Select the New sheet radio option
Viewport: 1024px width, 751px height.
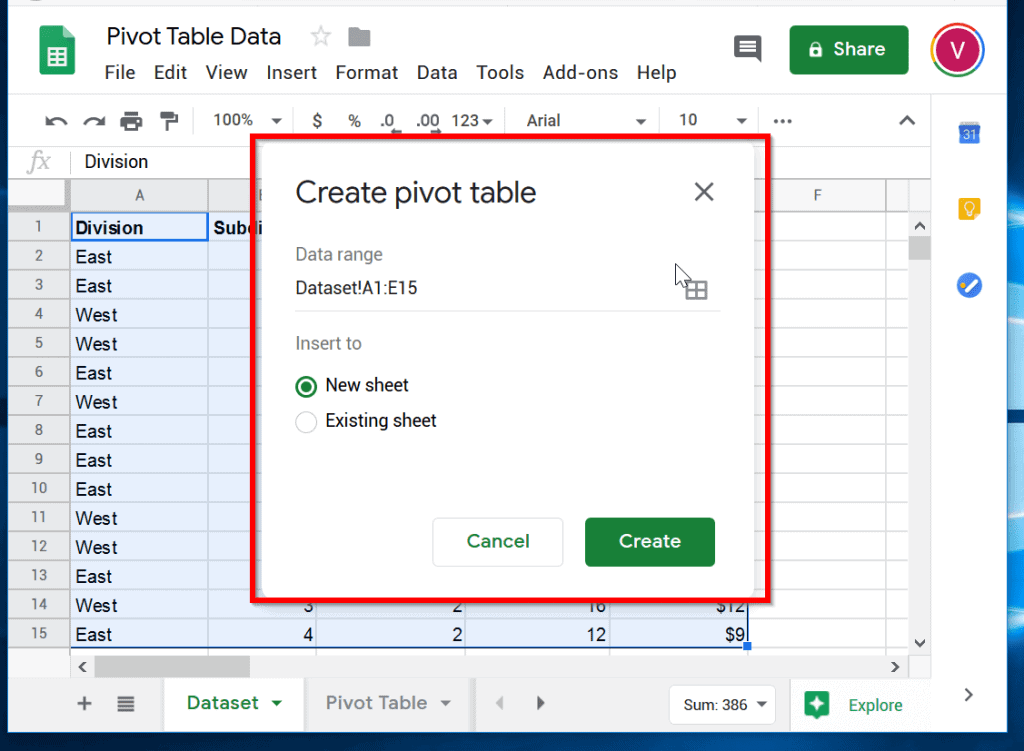tap(306, 387)
